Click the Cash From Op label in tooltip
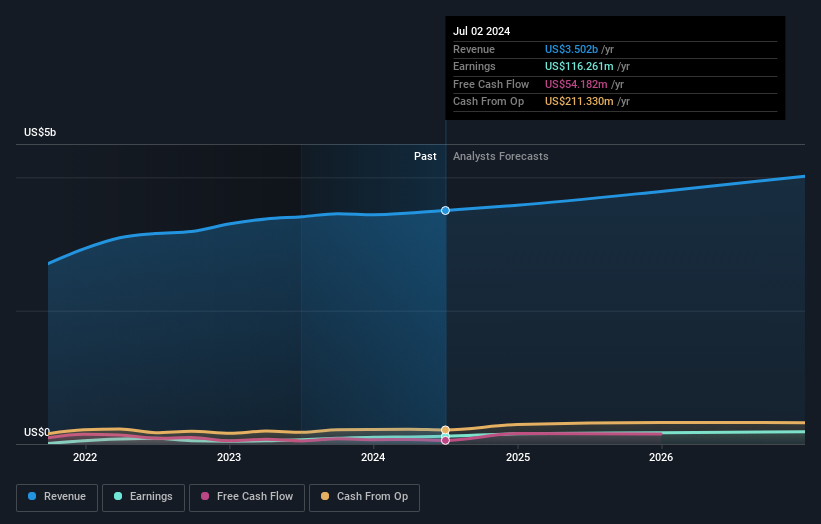821x524 pixels. coord(489,102)
